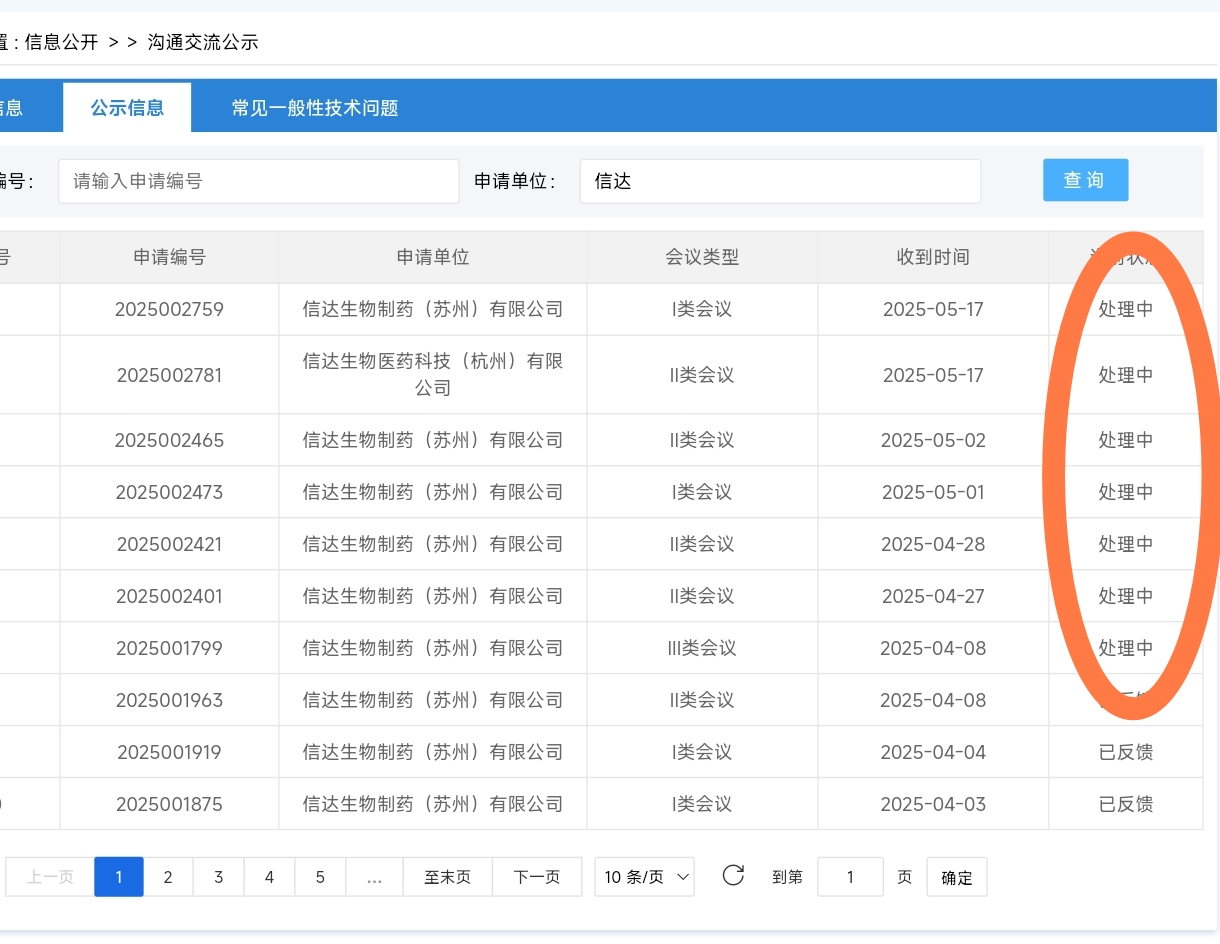Confirm page jump with 确定 button
The image size is (1220, 944).
tap(957, 877)
